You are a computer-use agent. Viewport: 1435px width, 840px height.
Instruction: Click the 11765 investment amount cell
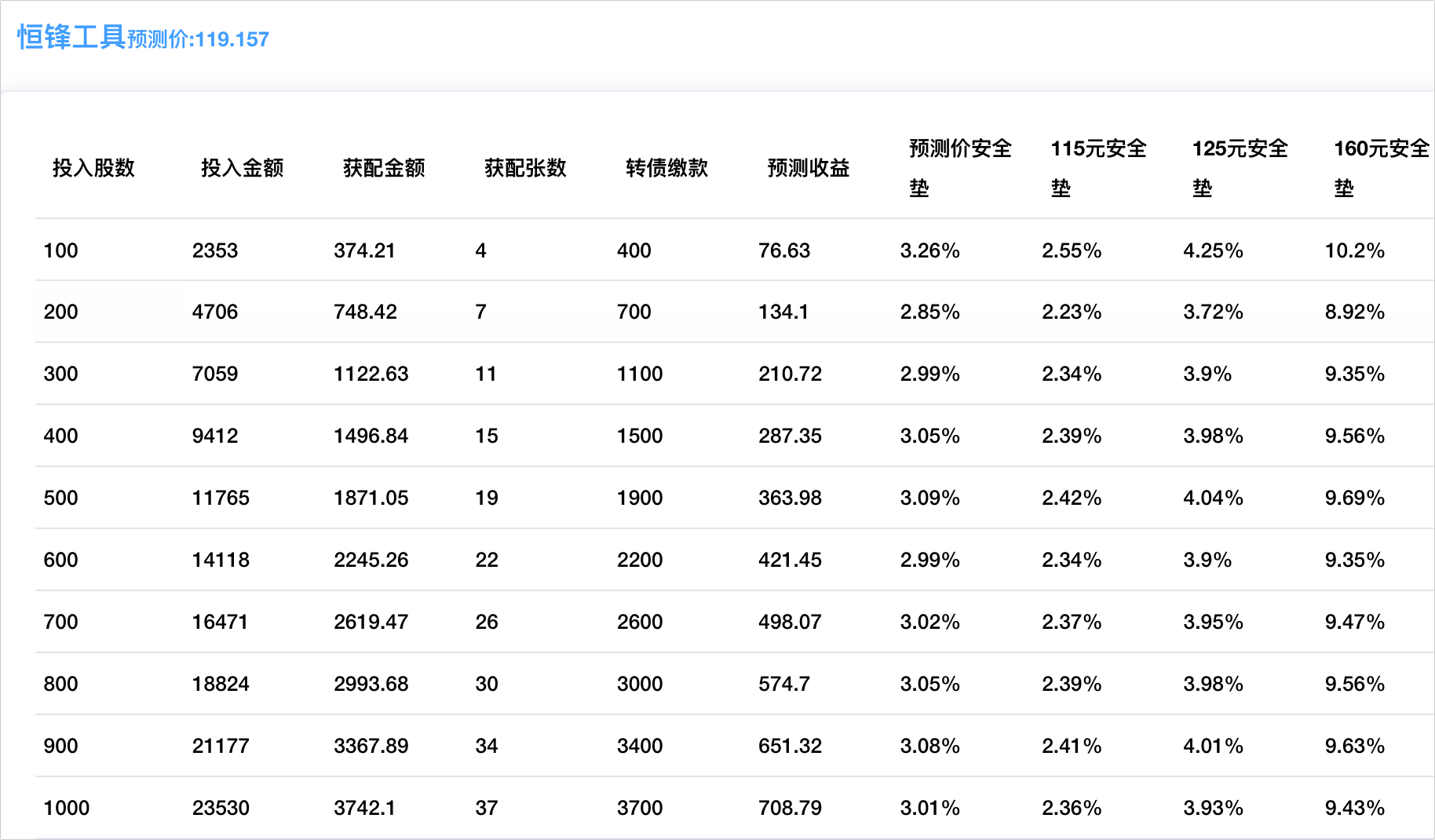click(221, 498)
